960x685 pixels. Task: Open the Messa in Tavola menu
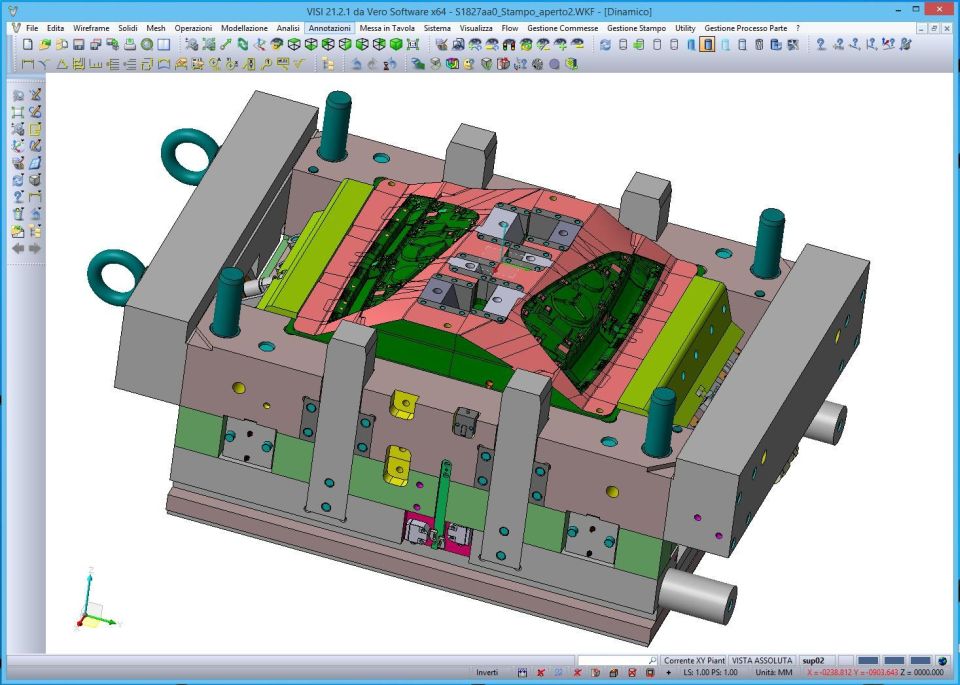click(387, 28)
